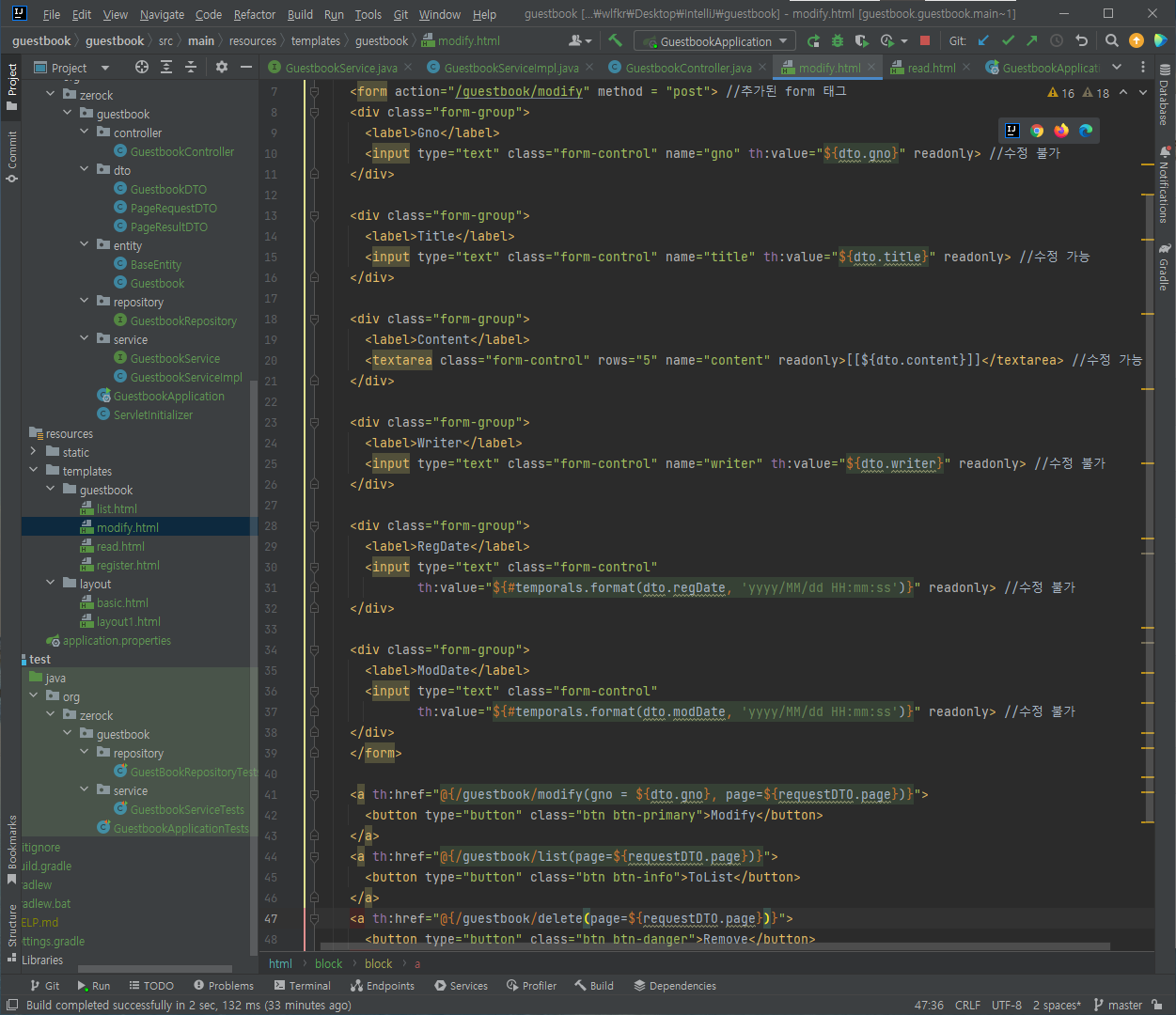
Task: Toggle the Project tool window stripe button
Action: tap(11, 86)
